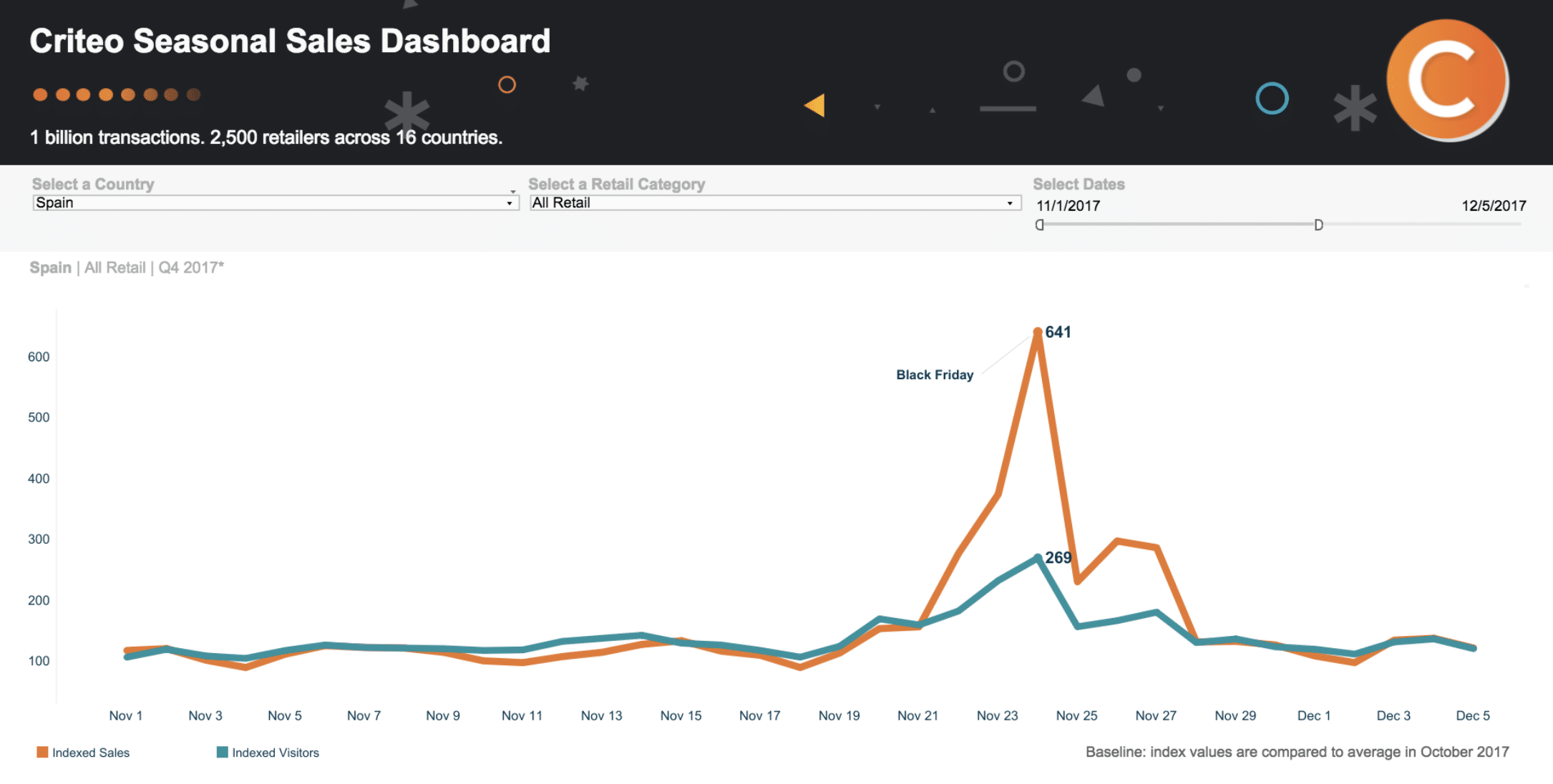Select Indexed Visitors legend label
The height and width of the screenshot is (784, 1553).
pos(276,753)
